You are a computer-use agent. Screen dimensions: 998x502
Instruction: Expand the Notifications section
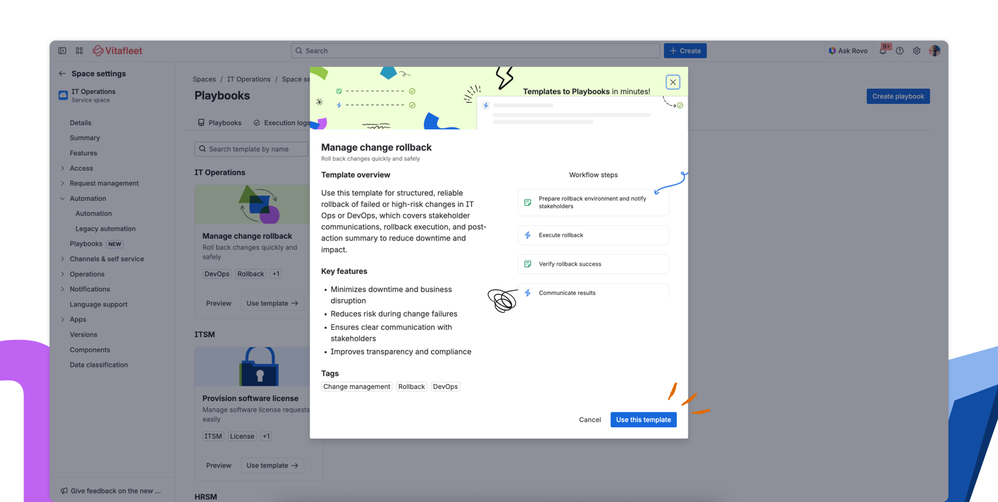[x=62, y=289]
